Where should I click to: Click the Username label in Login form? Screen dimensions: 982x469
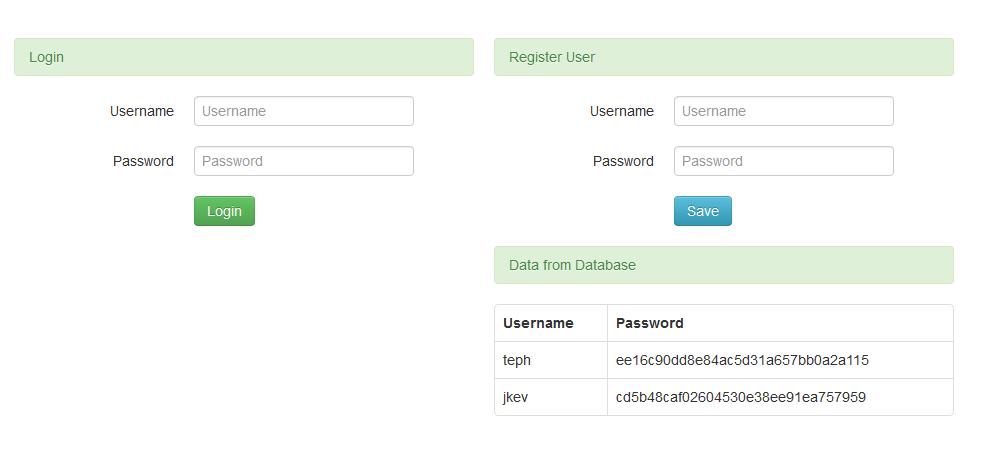click(x=142, y=111)
